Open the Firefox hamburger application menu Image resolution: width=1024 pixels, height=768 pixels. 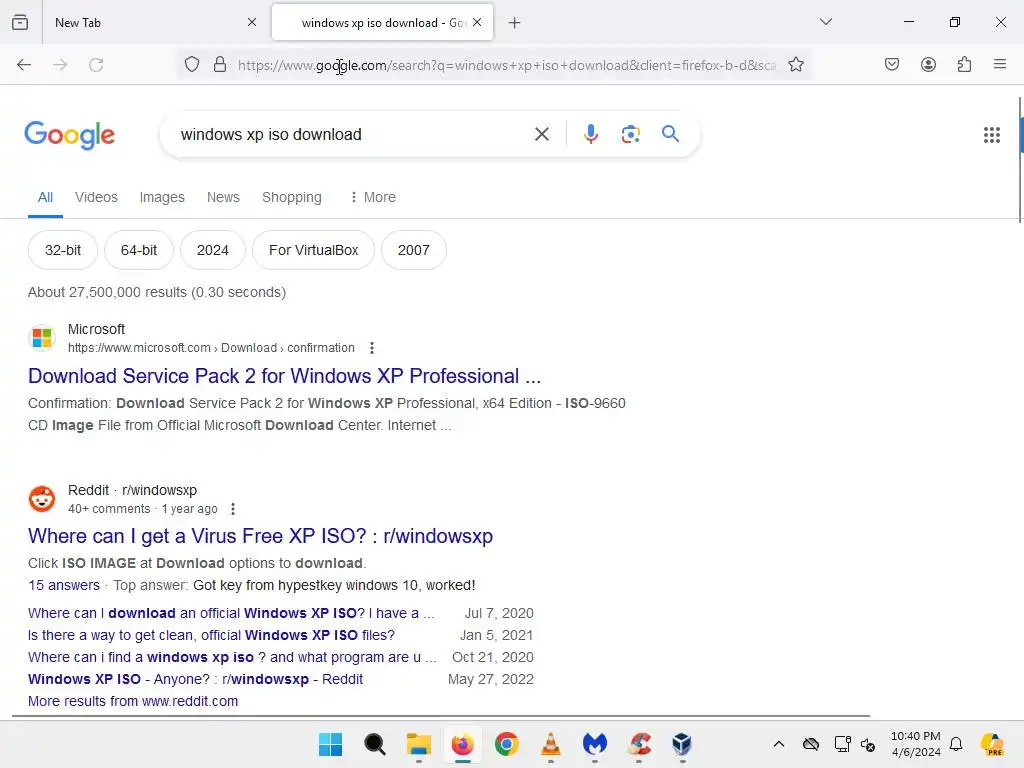[1000, 64]
